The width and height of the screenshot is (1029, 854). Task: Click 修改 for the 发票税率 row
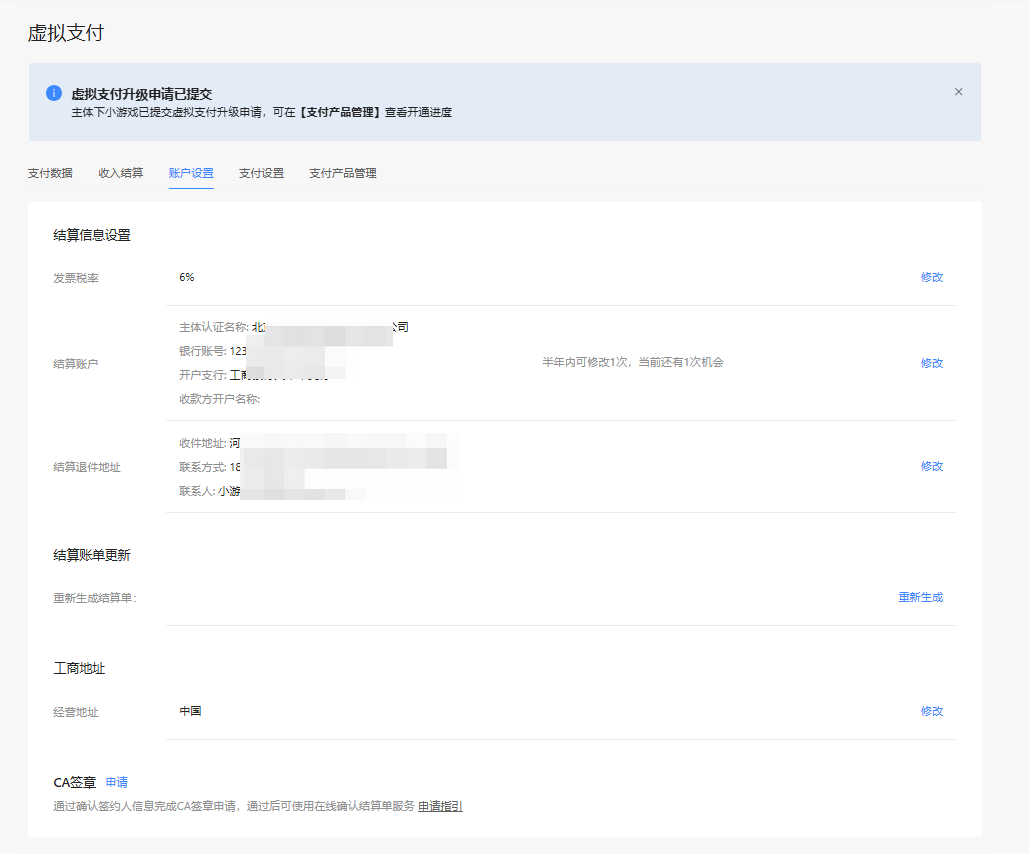[931, 277]
